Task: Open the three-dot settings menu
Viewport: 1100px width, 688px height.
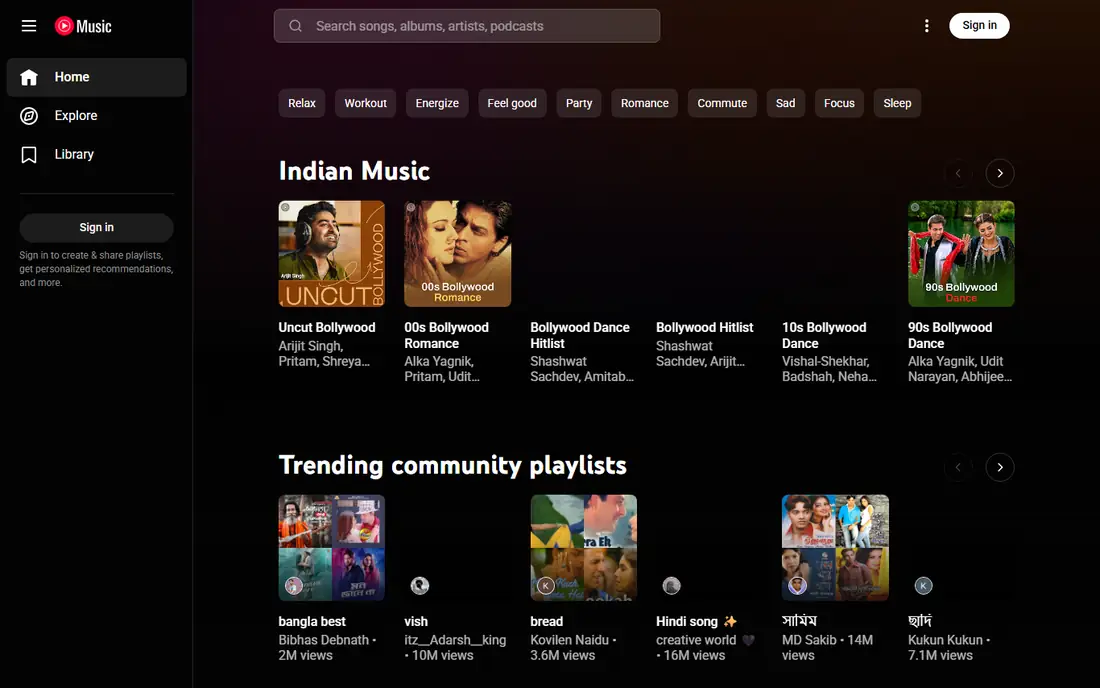Action: 927,26
